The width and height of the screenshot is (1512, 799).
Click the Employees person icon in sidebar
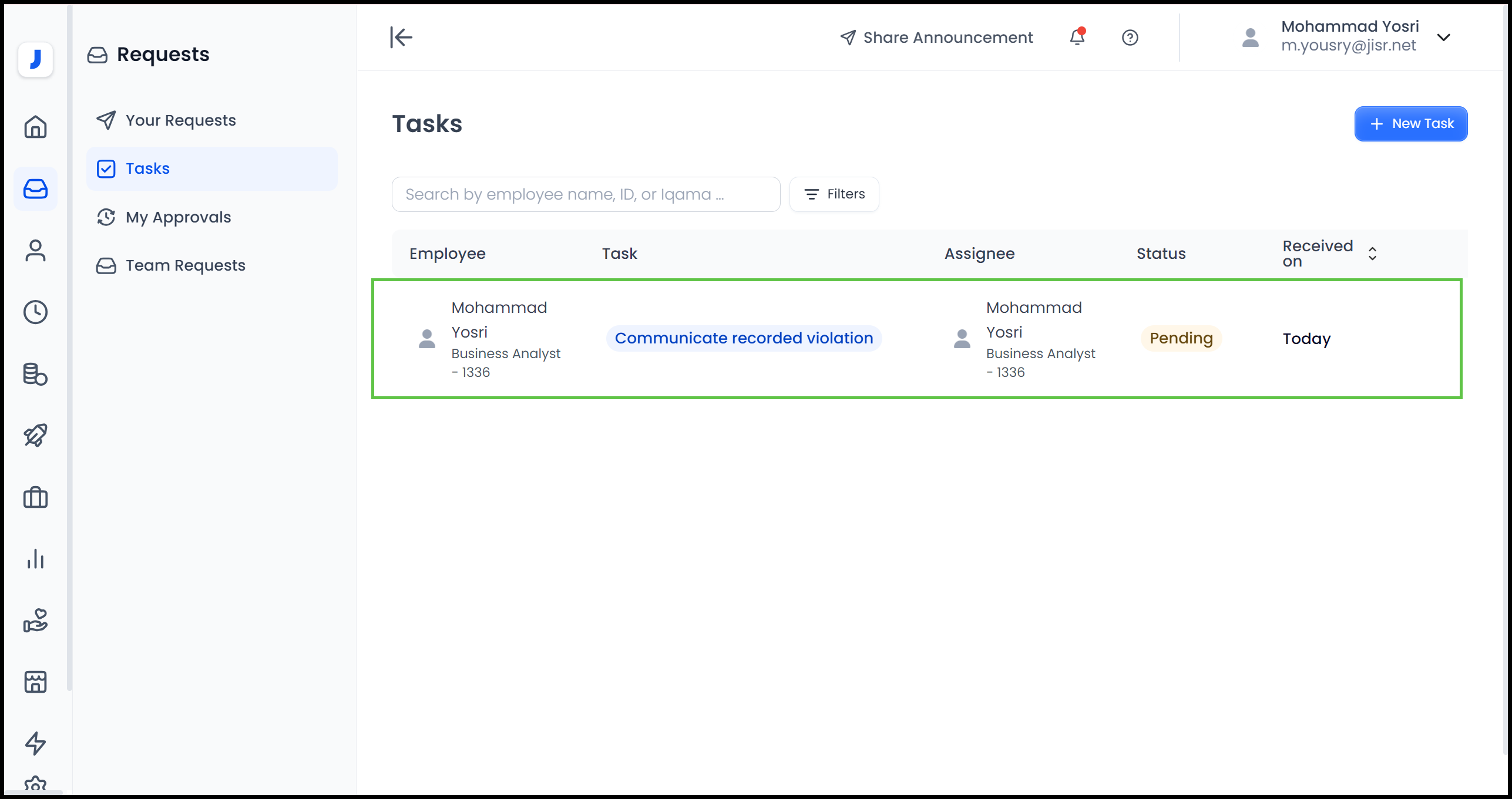click(35, 251)
